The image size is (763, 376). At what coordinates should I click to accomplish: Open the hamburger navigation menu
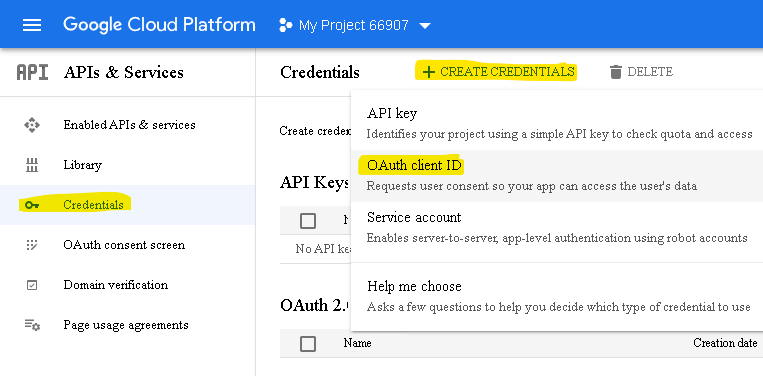pos(32,25)
